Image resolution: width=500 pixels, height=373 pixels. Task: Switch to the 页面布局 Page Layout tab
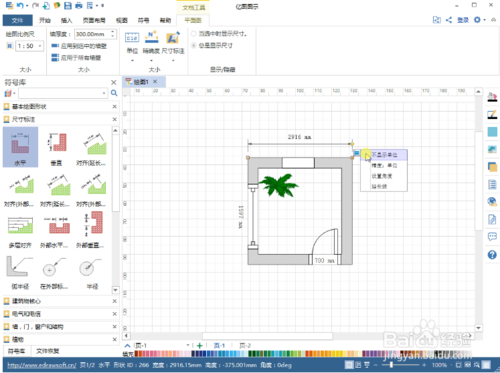coord(94,20)
